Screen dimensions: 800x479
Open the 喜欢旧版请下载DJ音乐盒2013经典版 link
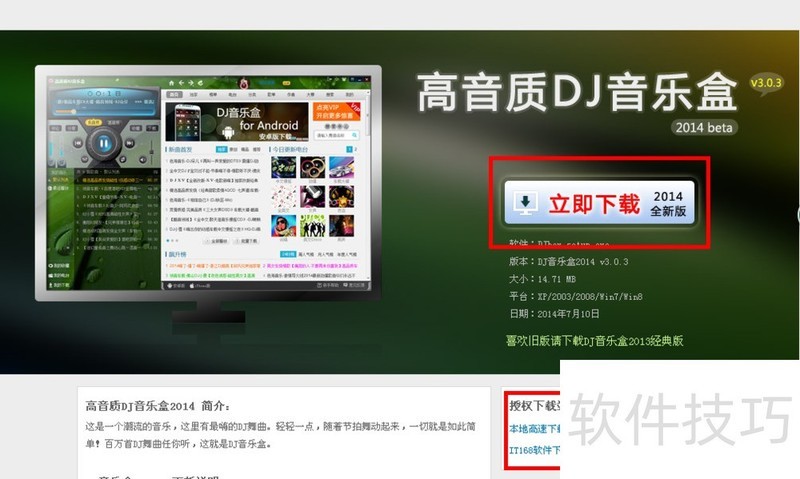(x=594, y=340)
